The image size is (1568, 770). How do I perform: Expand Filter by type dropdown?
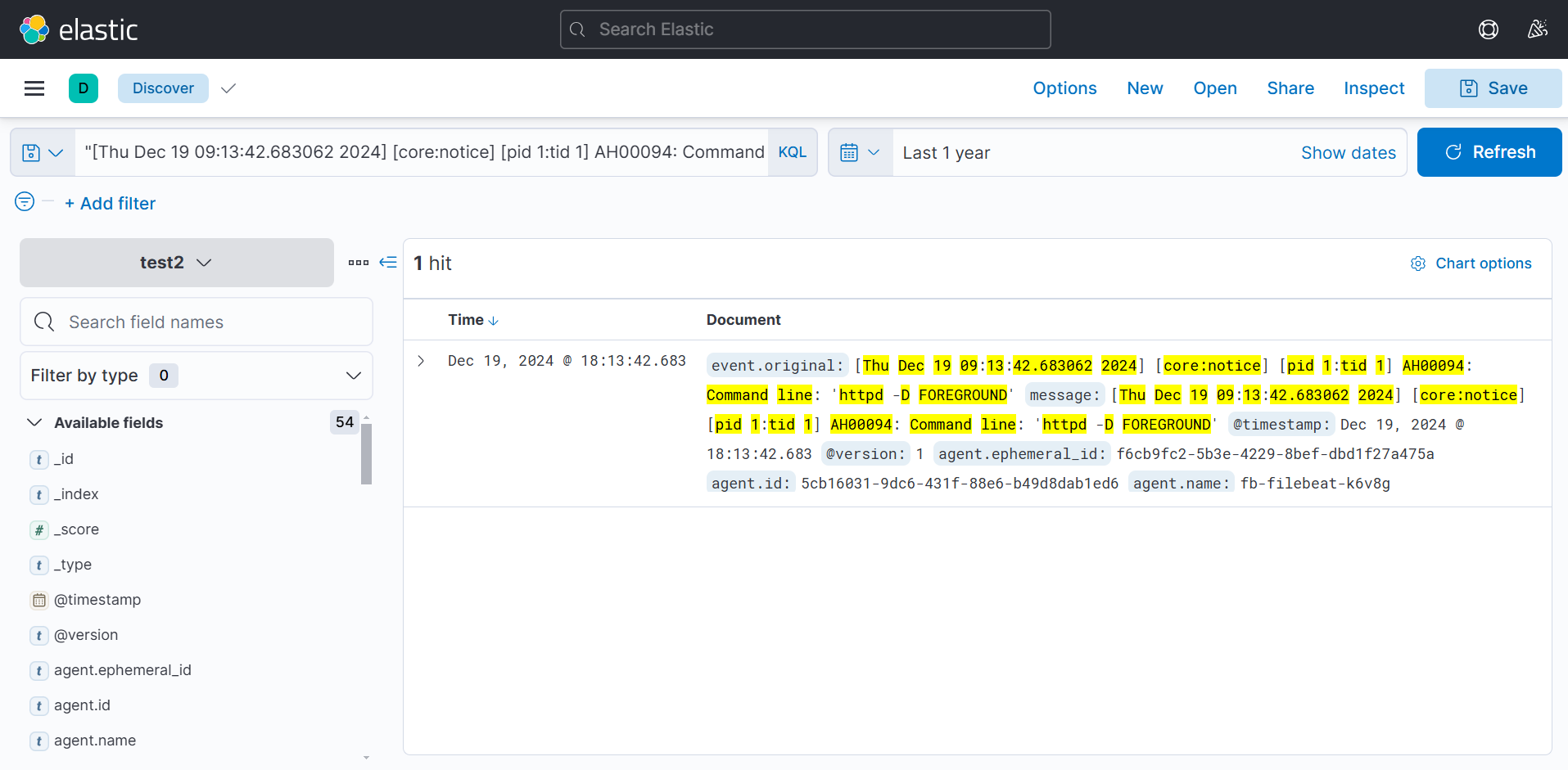pyautogui.click(x=197, y=376)
